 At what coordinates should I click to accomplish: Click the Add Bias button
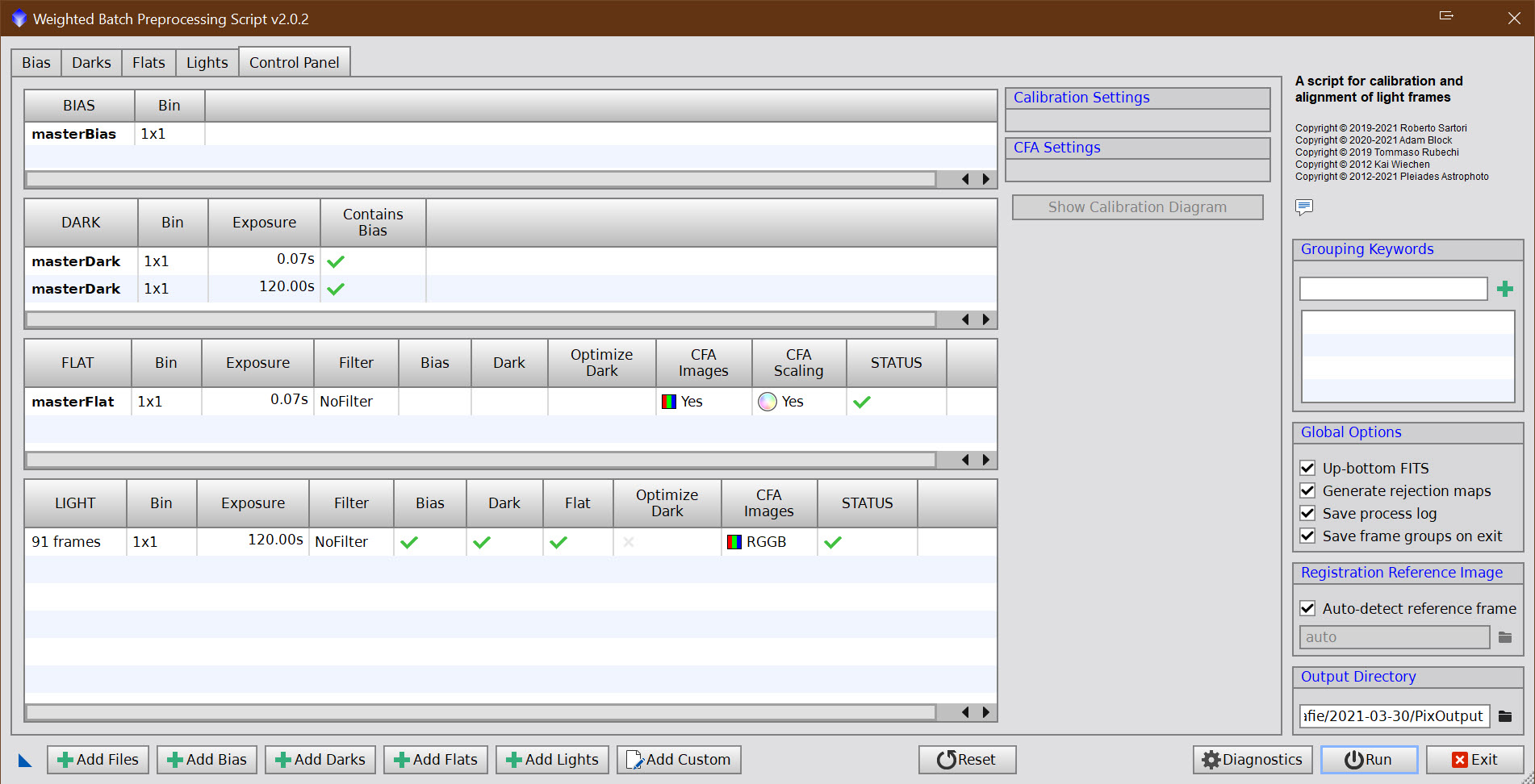(207, 760)
